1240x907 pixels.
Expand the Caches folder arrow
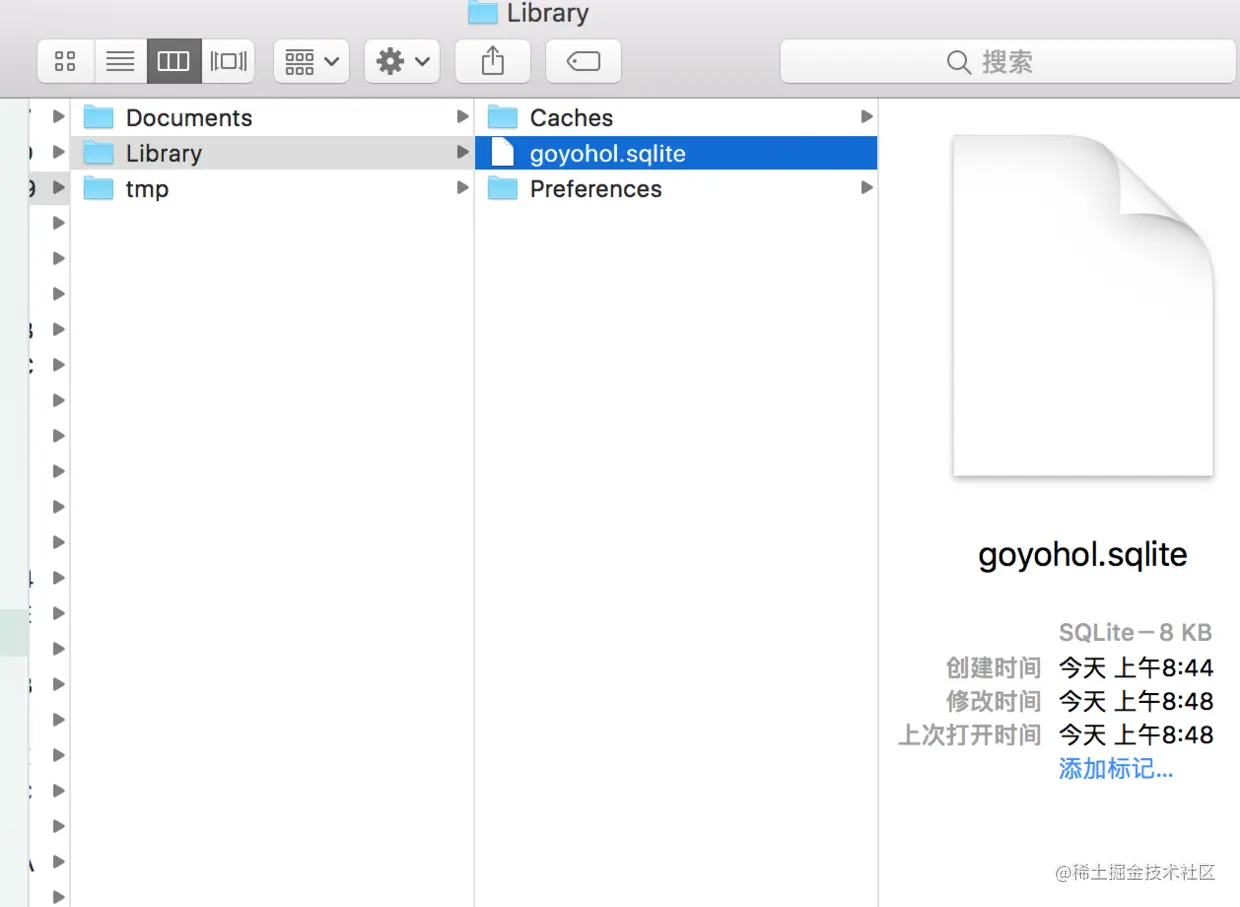pos(866,117)
